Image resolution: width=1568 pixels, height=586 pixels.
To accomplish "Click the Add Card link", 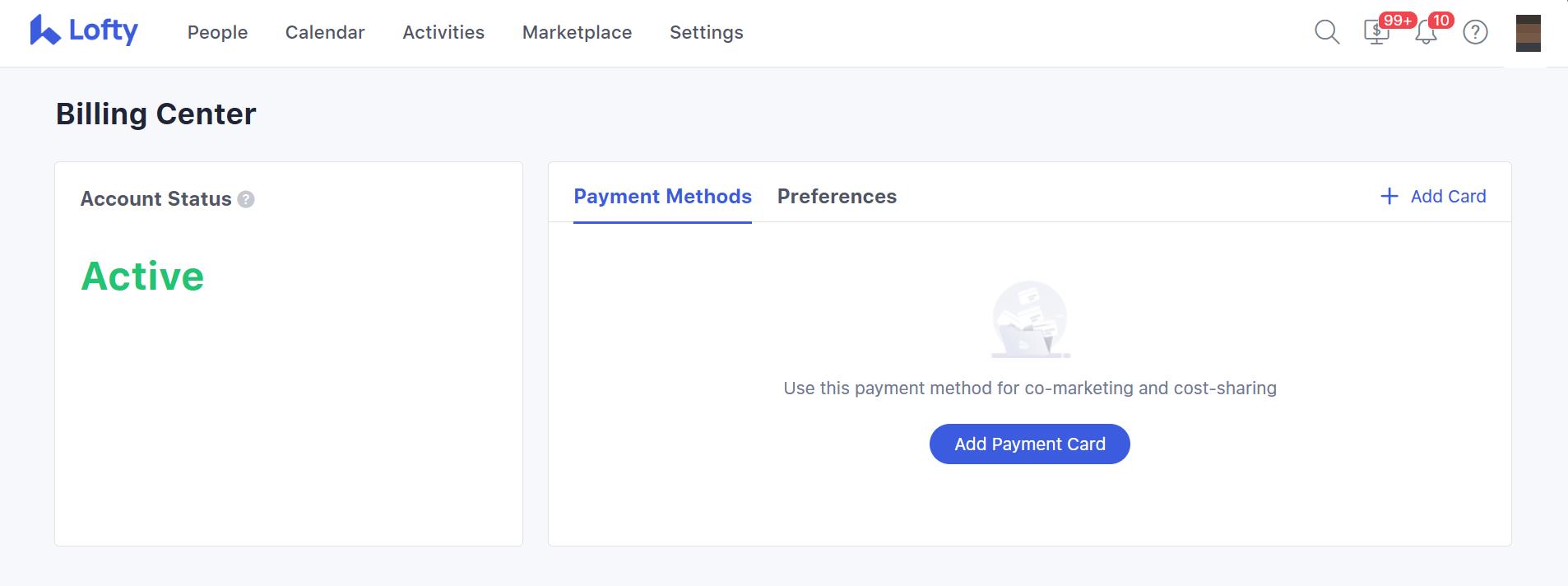I will point(1448,197).
